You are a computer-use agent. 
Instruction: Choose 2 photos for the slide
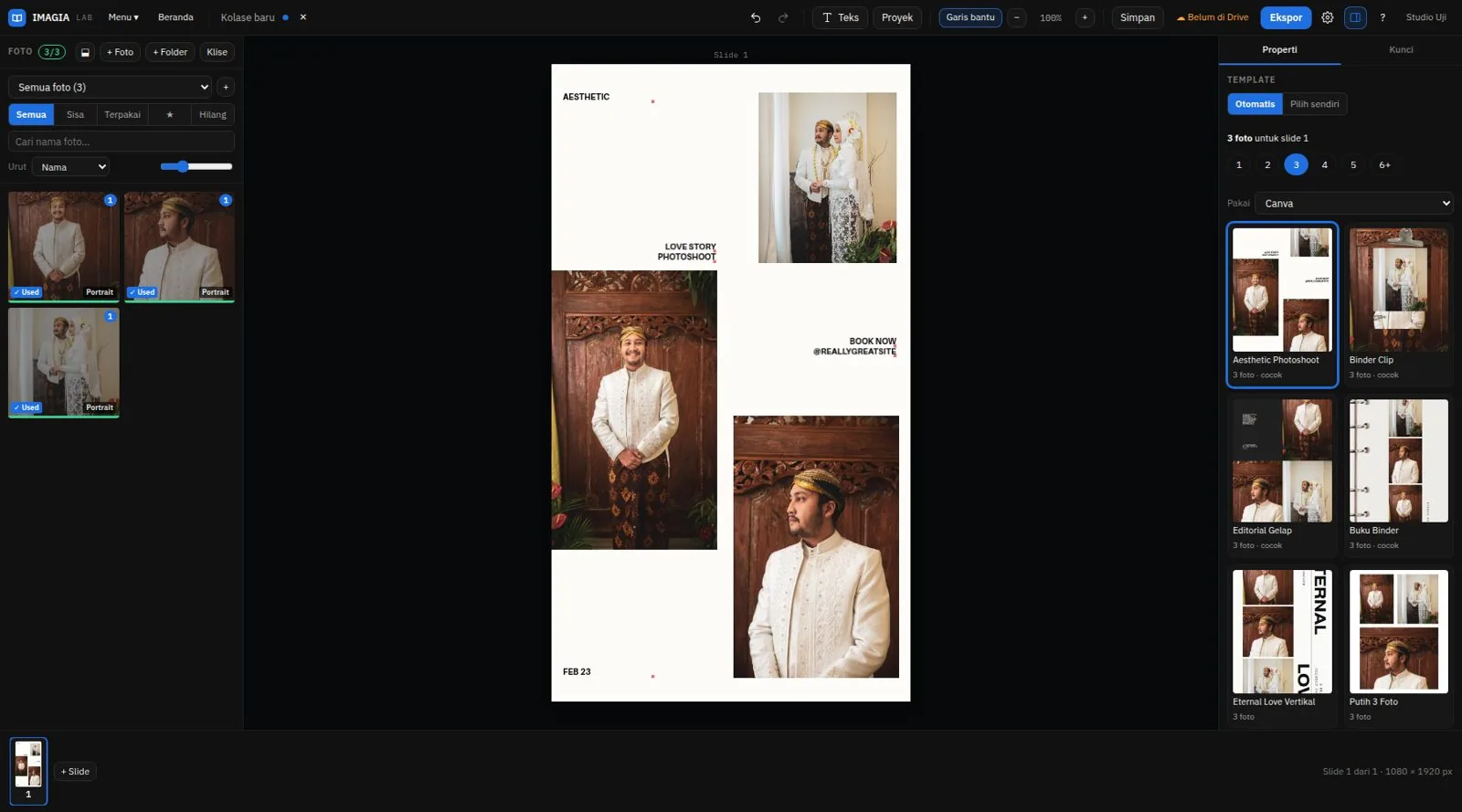tap(1267, 165)
